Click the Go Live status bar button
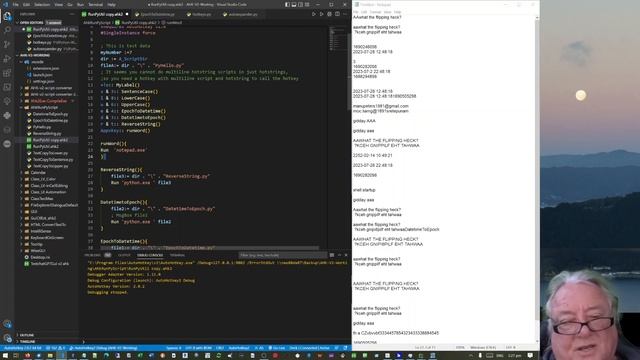 point(277,348)
